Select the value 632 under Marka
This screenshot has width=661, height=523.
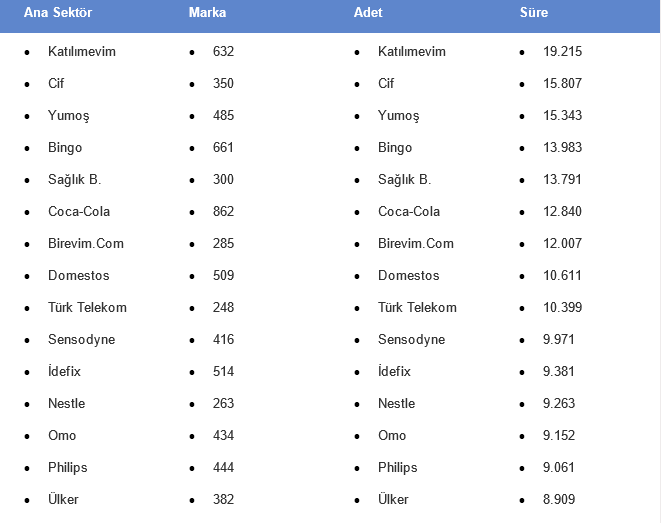click(x=223, y=51)
